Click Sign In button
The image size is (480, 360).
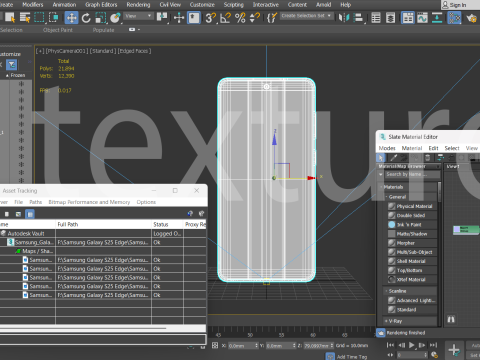[x=454, y=5]
